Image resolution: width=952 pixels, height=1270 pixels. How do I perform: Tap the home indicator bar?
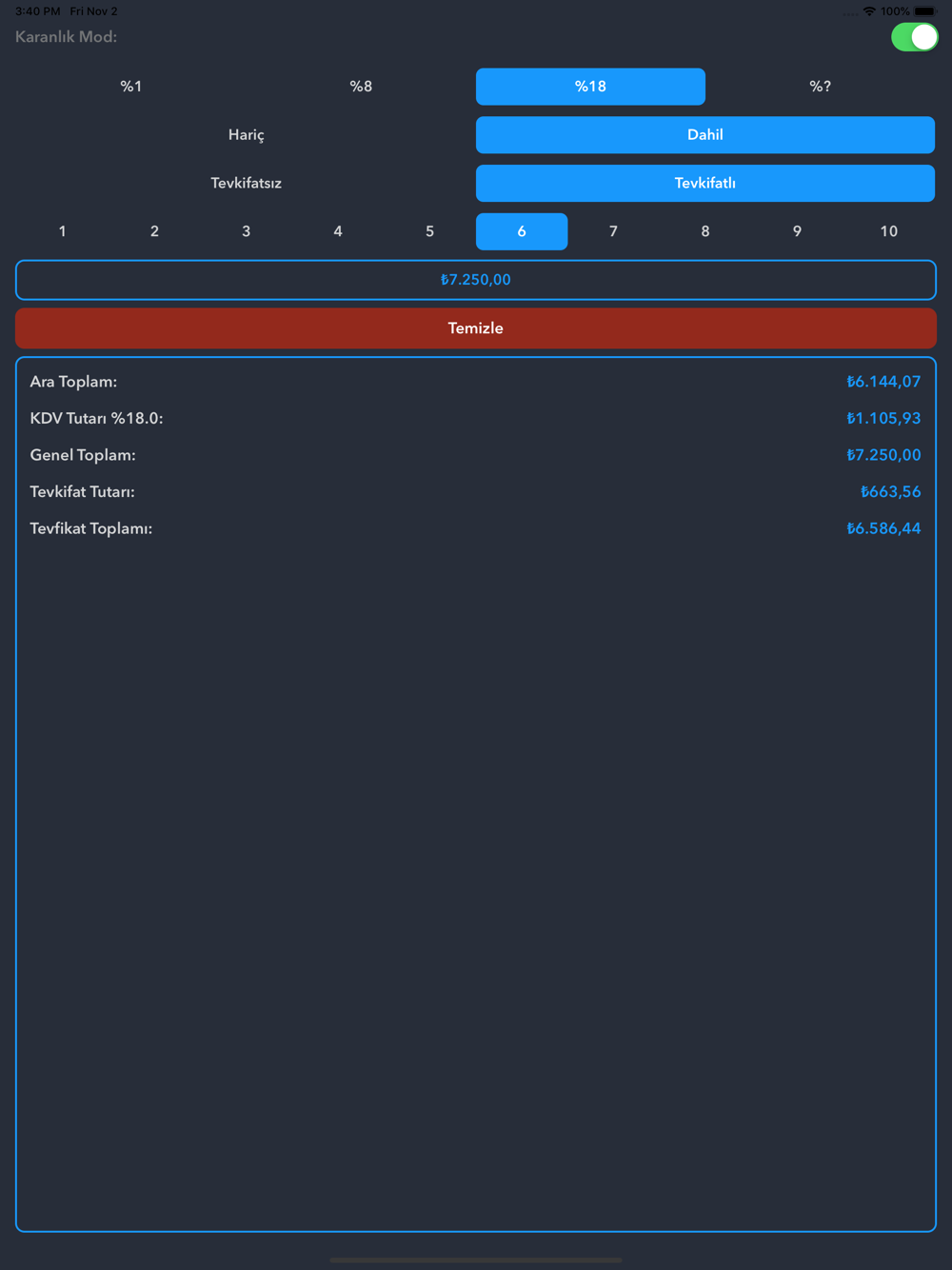pos(476,1260)
